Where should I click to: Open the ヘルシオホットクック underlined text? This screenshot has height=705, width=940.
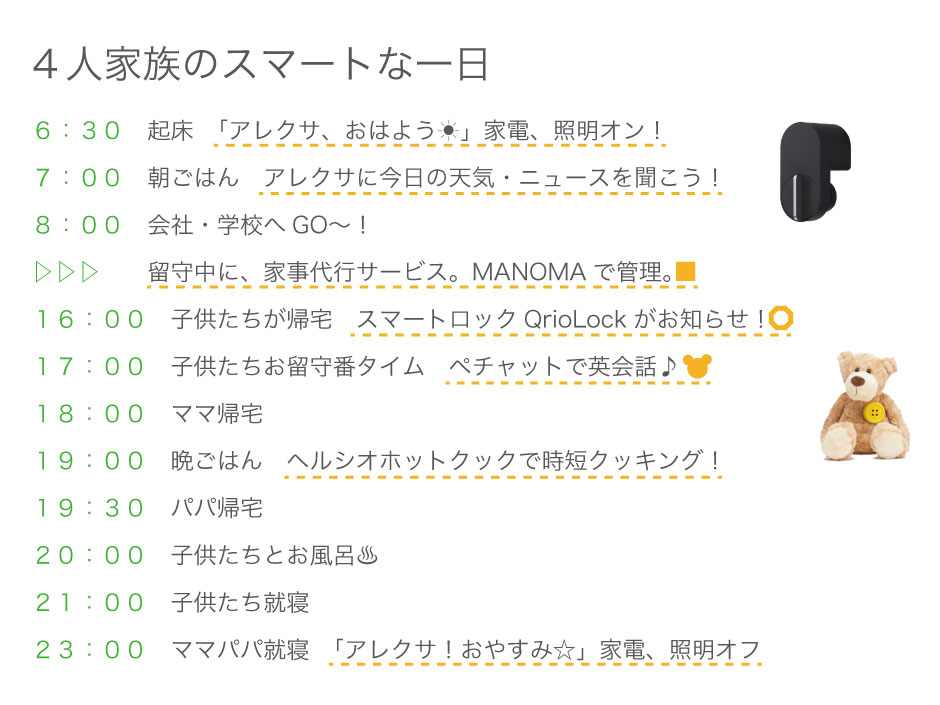503,461
